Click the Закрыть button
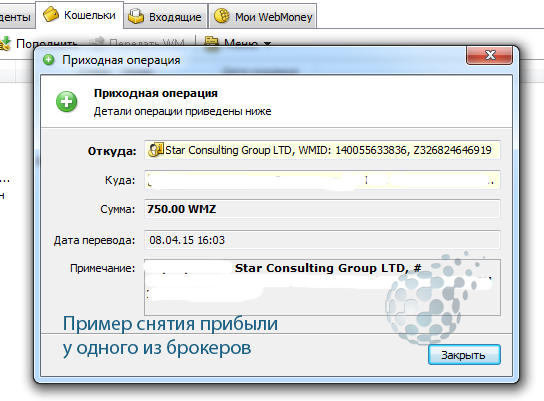This screenshot has width=544, height=401. (x=464, y=355)
